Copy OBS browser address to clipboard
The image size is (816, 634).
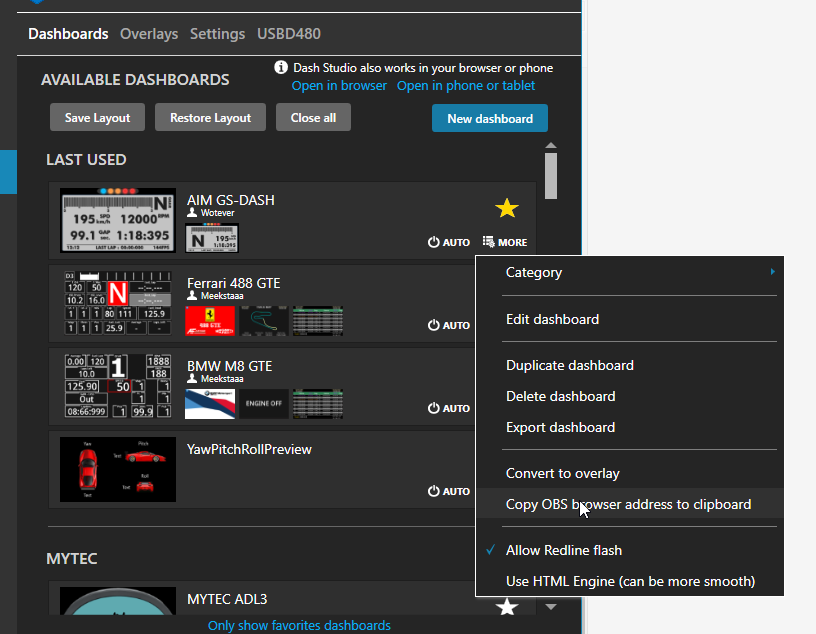629,504
